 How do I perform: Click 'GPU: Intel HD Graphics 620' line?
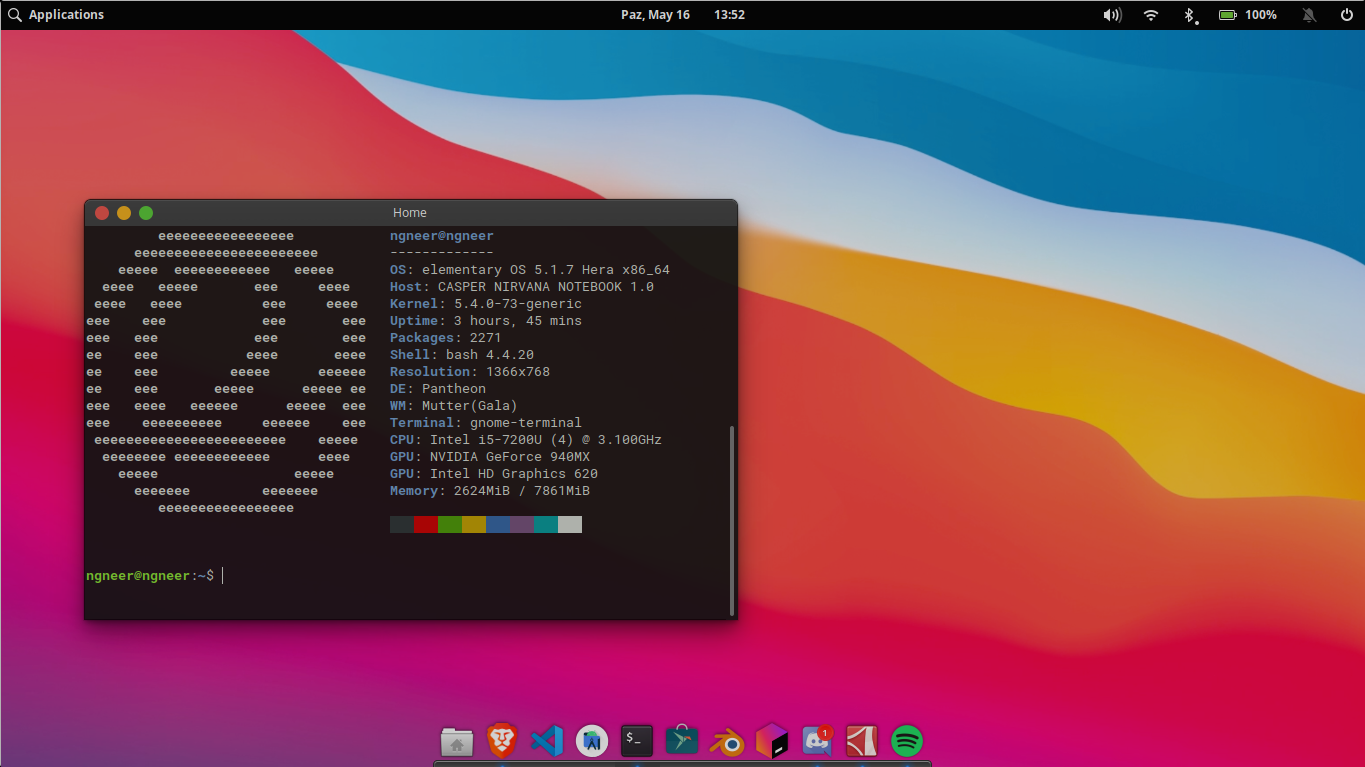coord(494,474)
